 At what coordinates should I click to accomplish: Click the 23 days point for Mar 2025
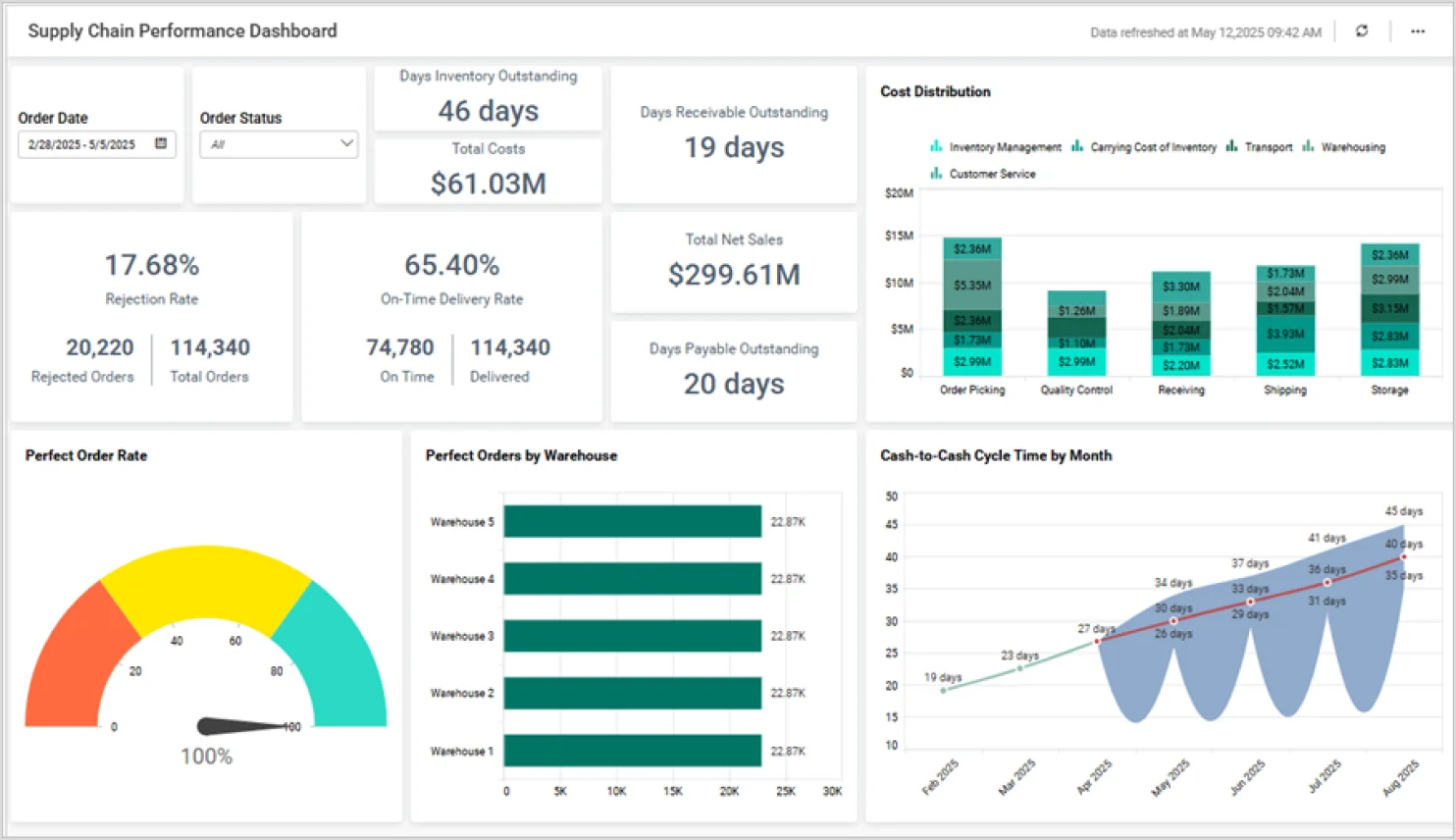tap(1020, 668)
